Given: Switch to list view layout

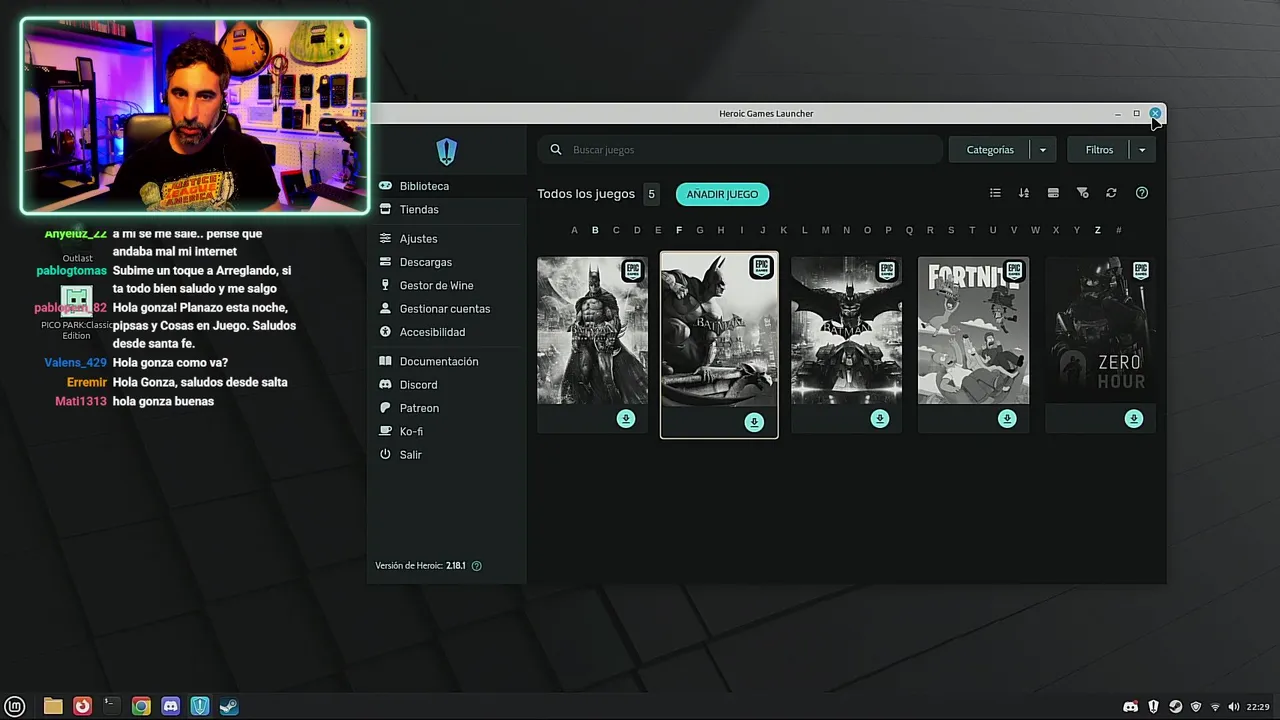Looking at the screenshot, I should click(x=995, y=193).
